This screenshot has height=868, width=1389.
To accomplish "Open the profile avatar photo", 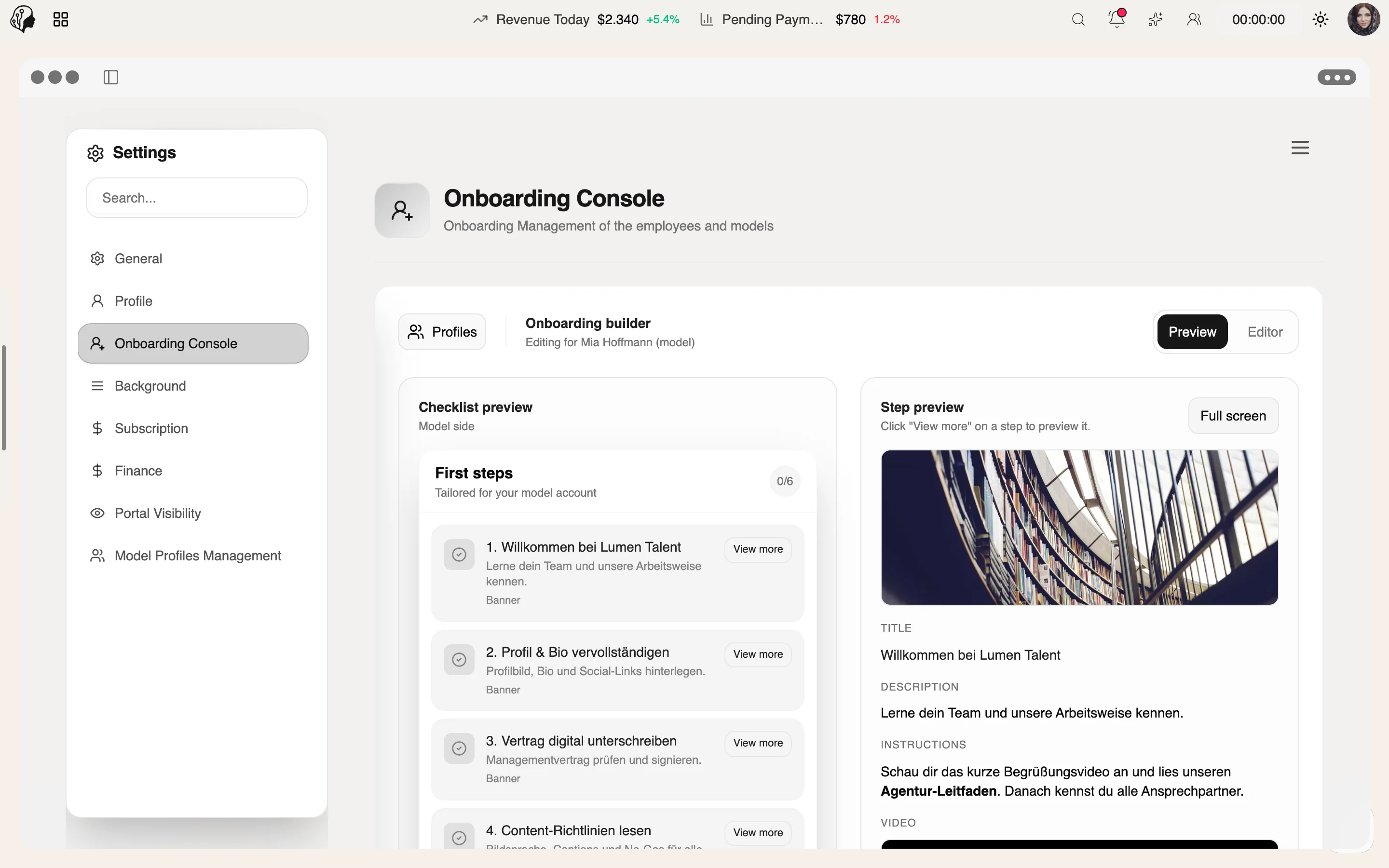I will 1364,19.
